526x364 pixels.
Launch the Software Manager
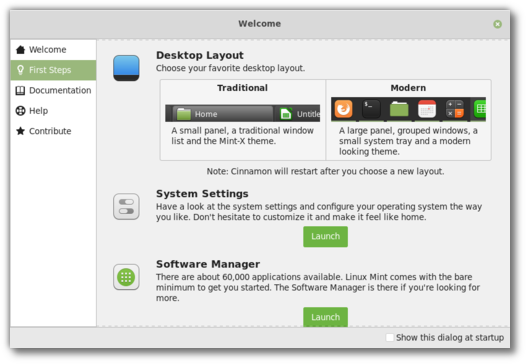325,317
